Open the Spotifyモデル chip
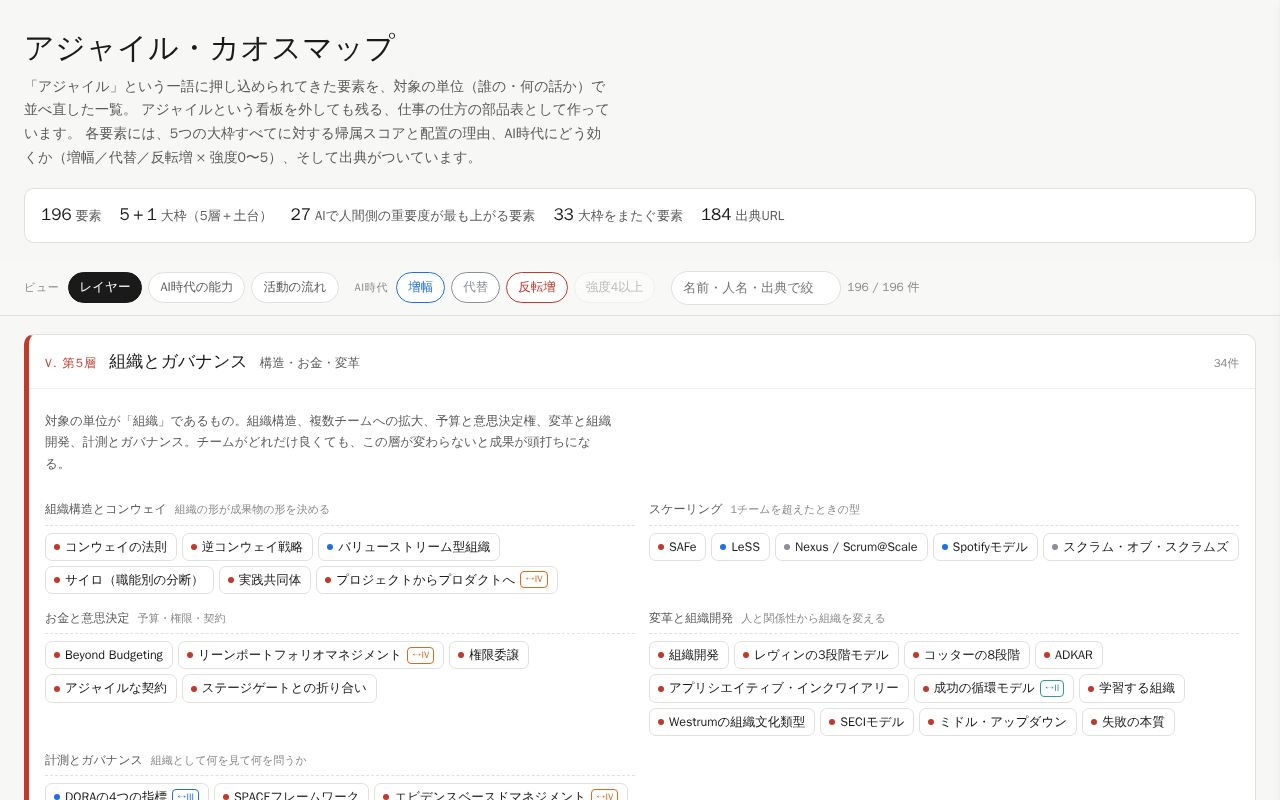1280x800 pixels. 985,547
